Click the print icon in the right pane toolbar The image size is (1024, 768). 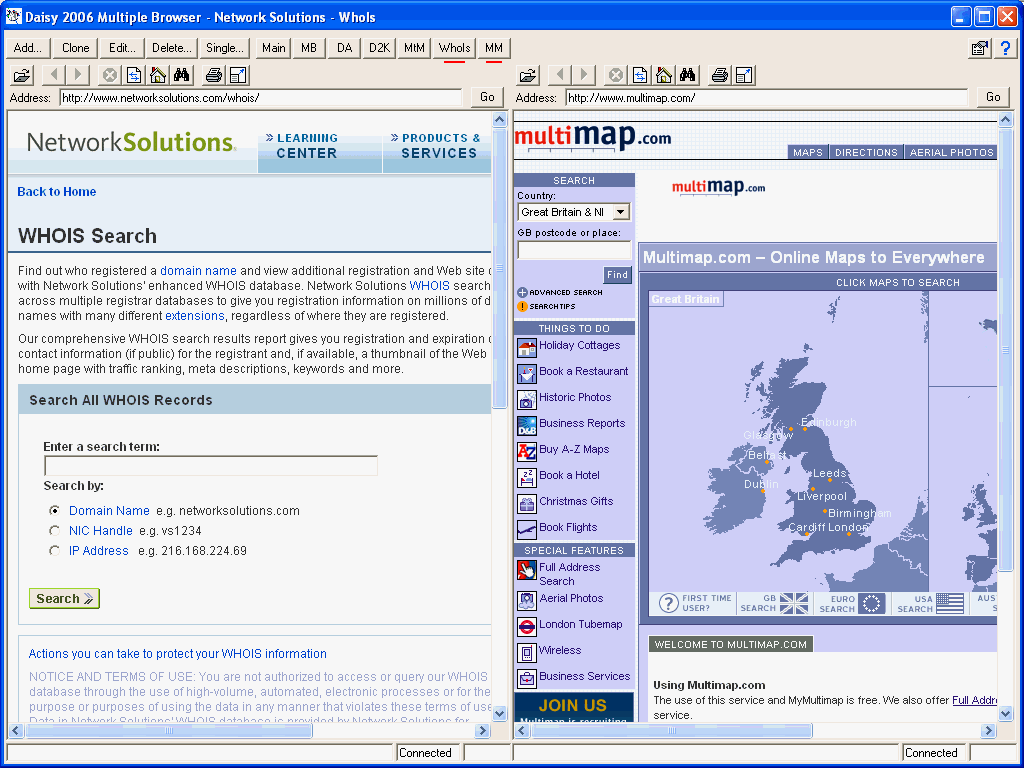pyautogui.click(x=719, y=75)
